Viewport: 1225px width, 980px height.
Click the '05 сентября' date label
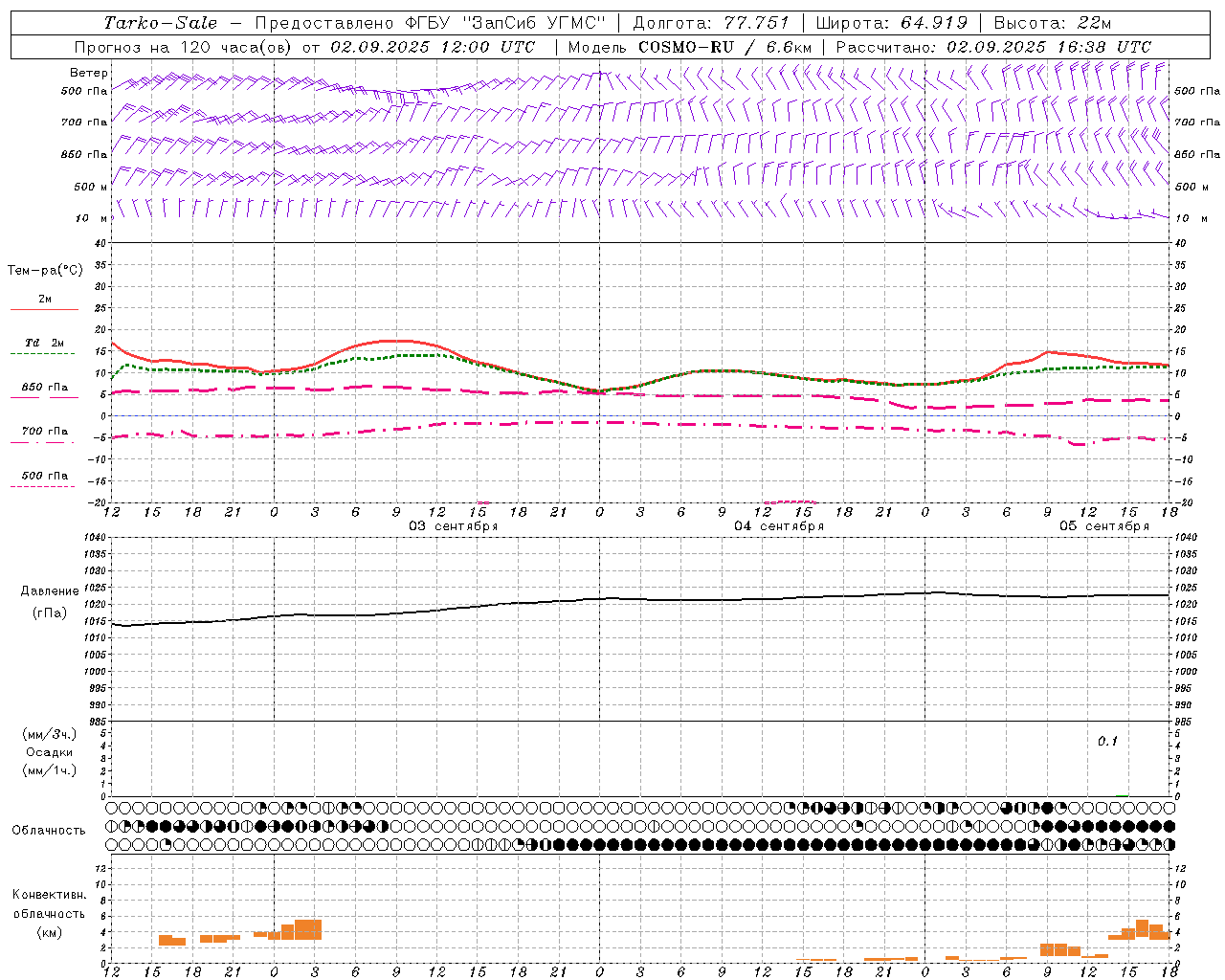[1104, 526]
